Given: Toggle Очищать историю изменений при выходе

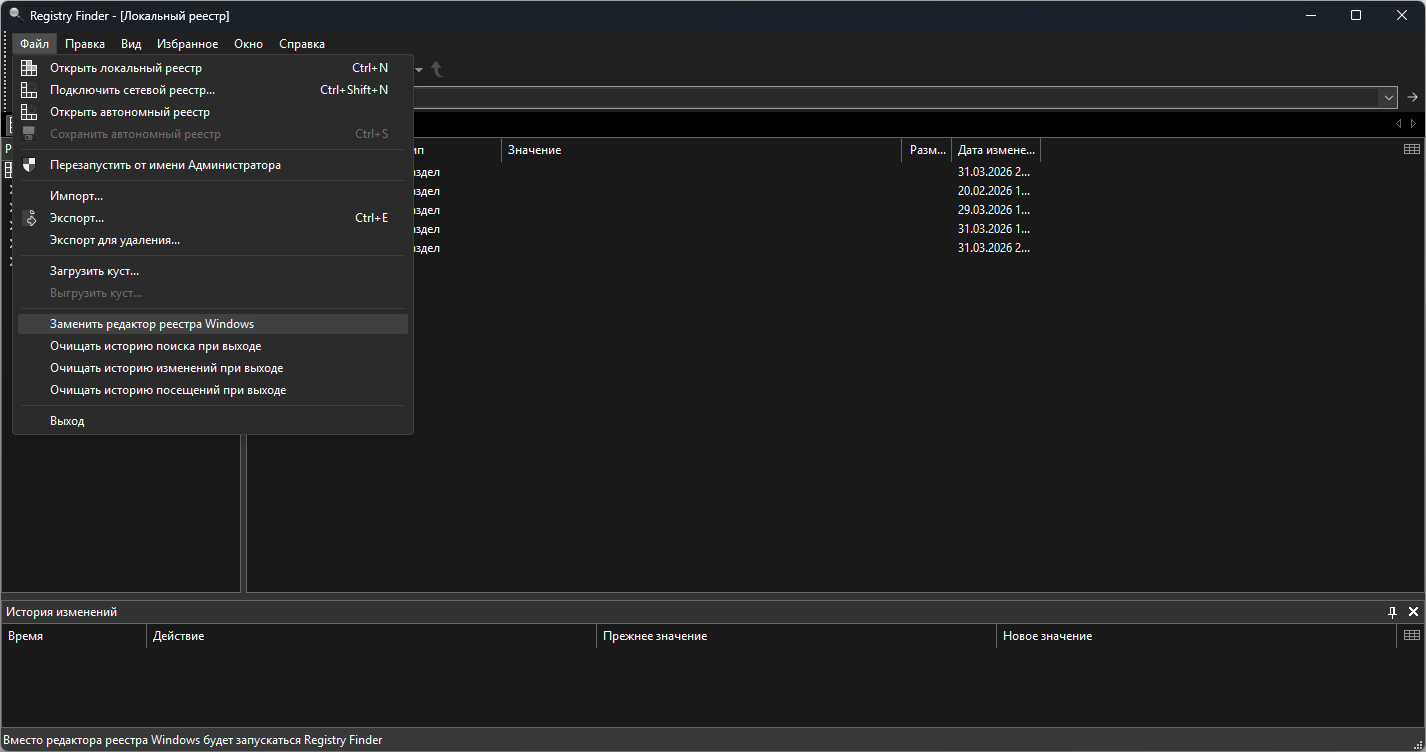Looking at the screenshot, I should [x=166, y=368].
